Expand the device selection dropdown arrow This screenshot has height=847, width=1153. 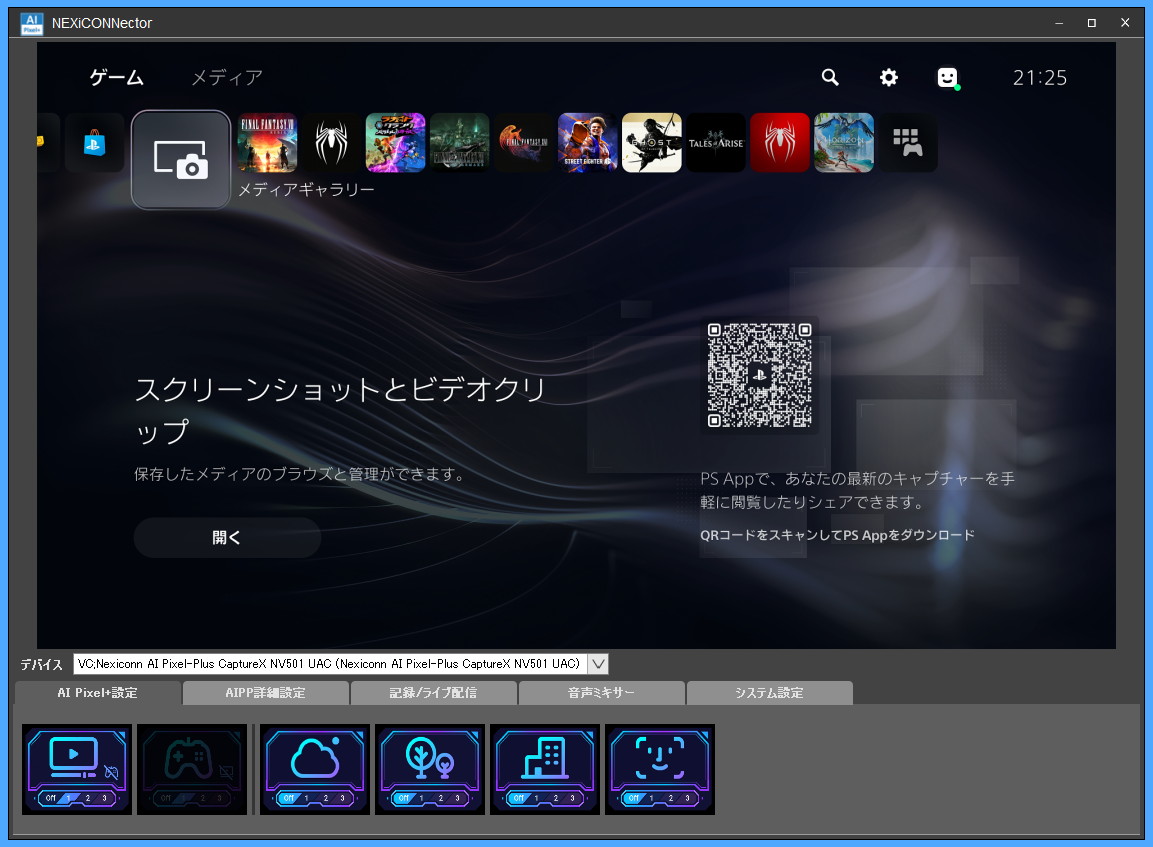coord(598,664)
